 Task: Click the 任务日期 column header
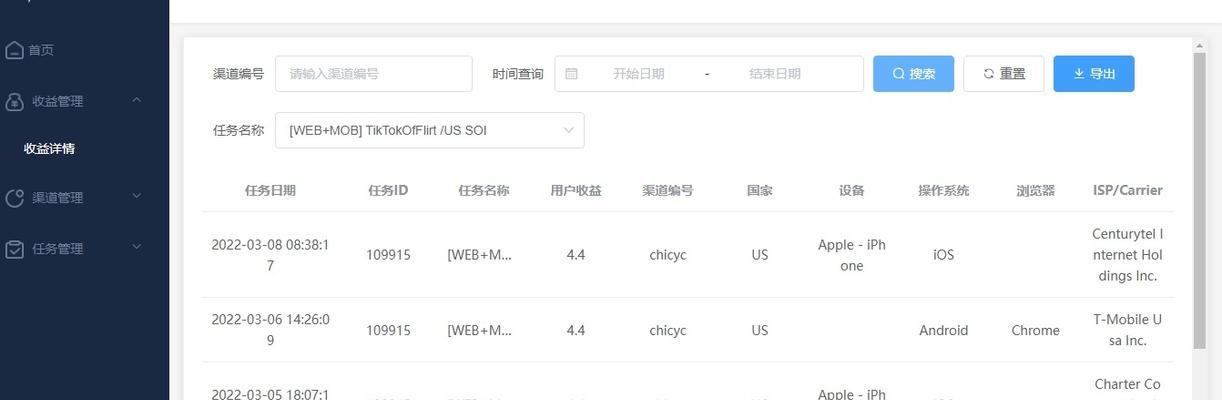pos(270,190)
